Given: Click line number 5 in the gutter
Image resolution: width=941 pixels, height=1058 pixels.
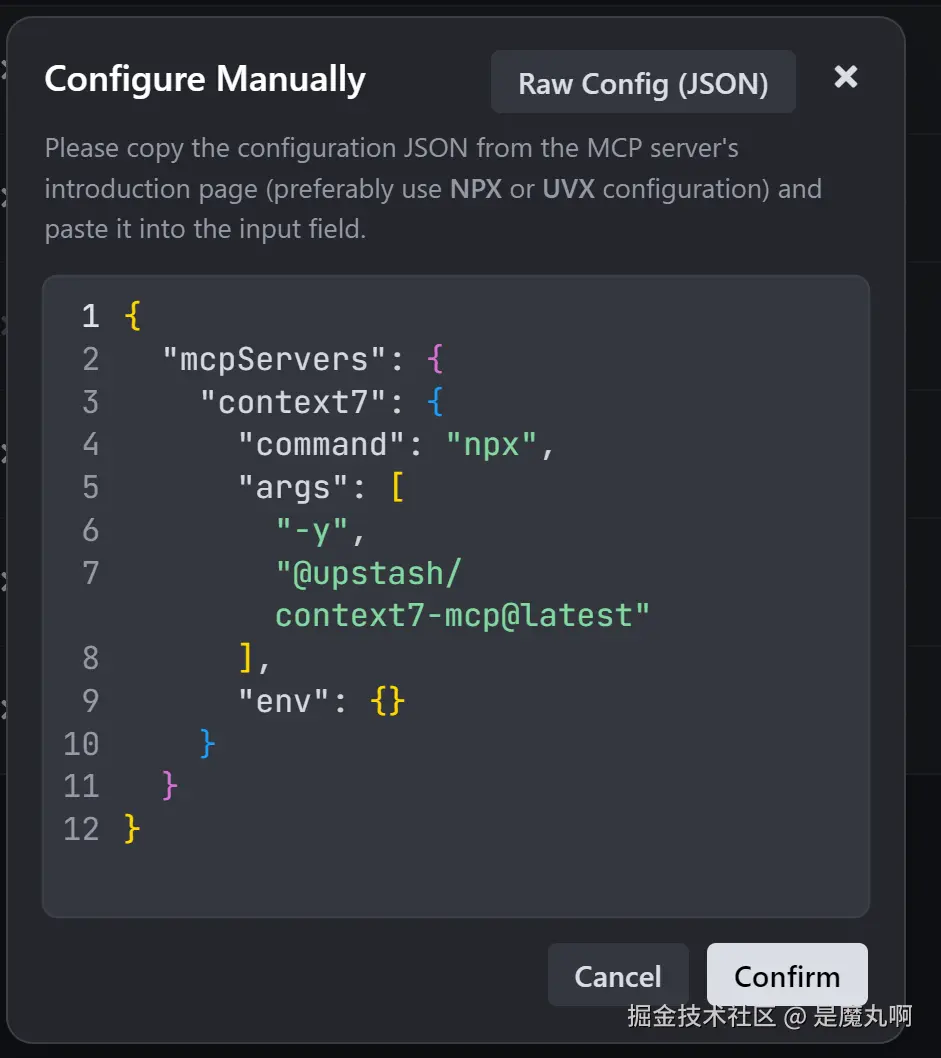Looking at the screenshot, I should click(x=90, y=487).
